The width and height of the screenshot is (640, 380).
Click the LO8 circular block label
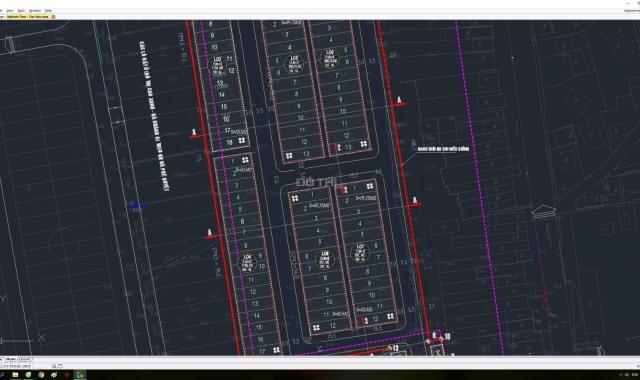tap(325, 259)
